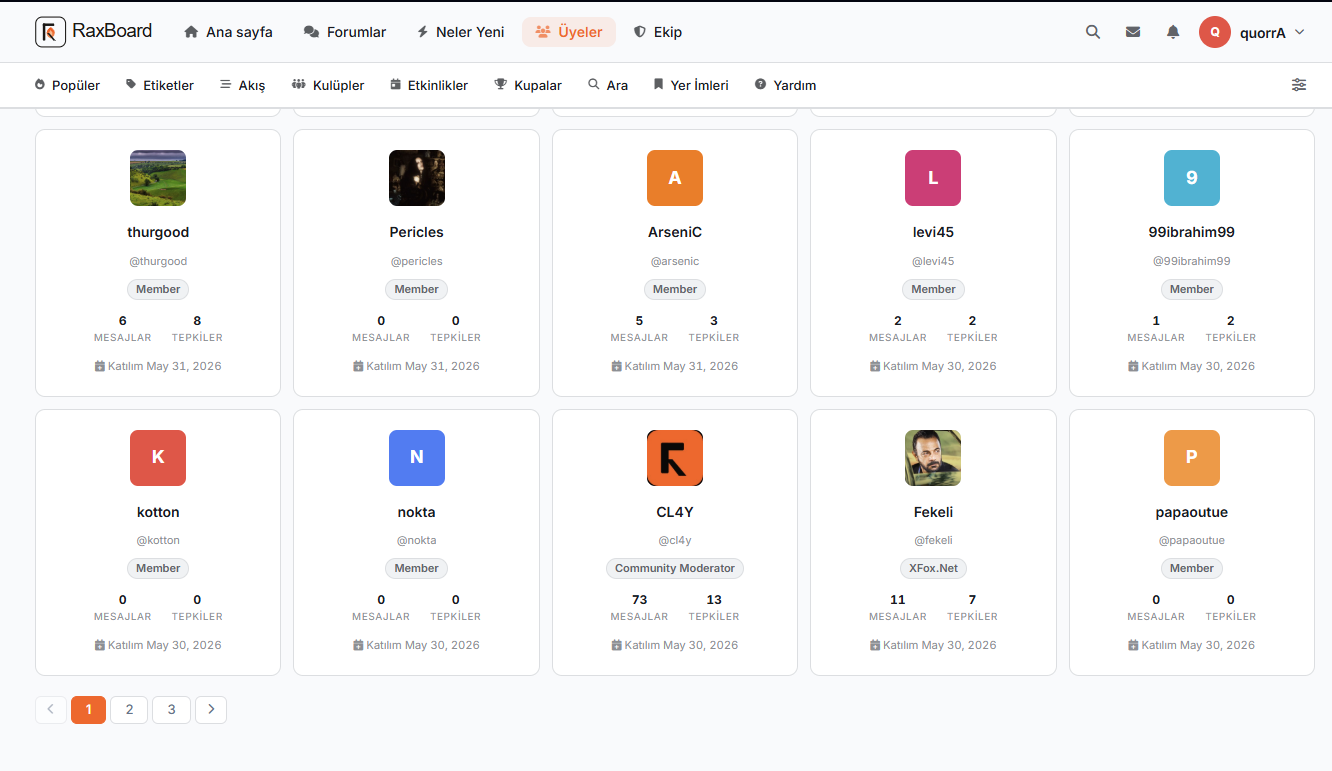Open Kupalar trophy link
Image resolution: width=1332 pixels, height=771 pixels.
click(528, 85)
